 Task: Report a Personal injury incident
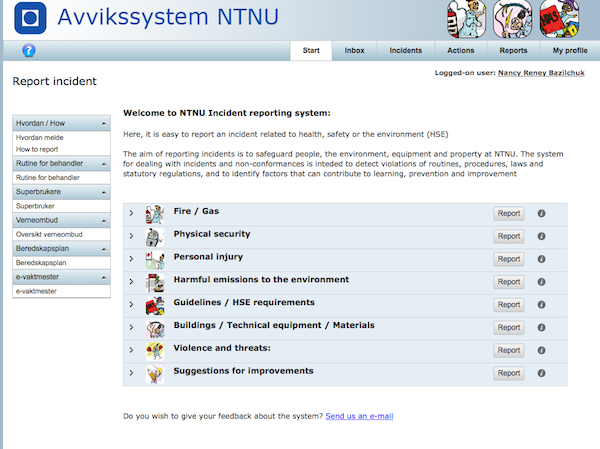click(509, 259)
